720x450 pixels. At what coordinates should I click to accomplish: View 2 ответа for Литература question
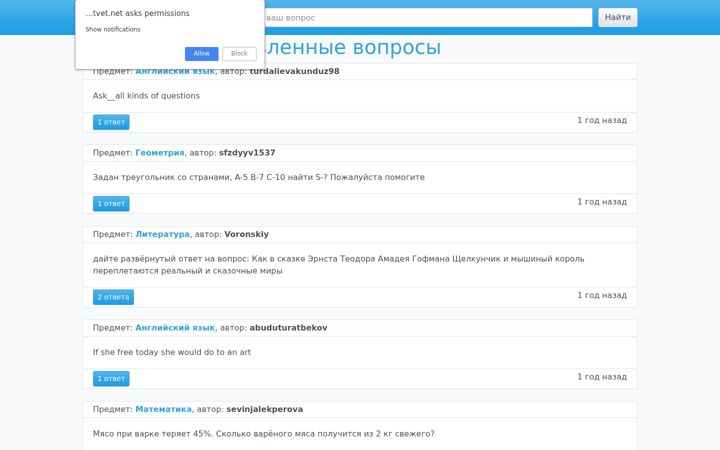(x=113, y=297)
